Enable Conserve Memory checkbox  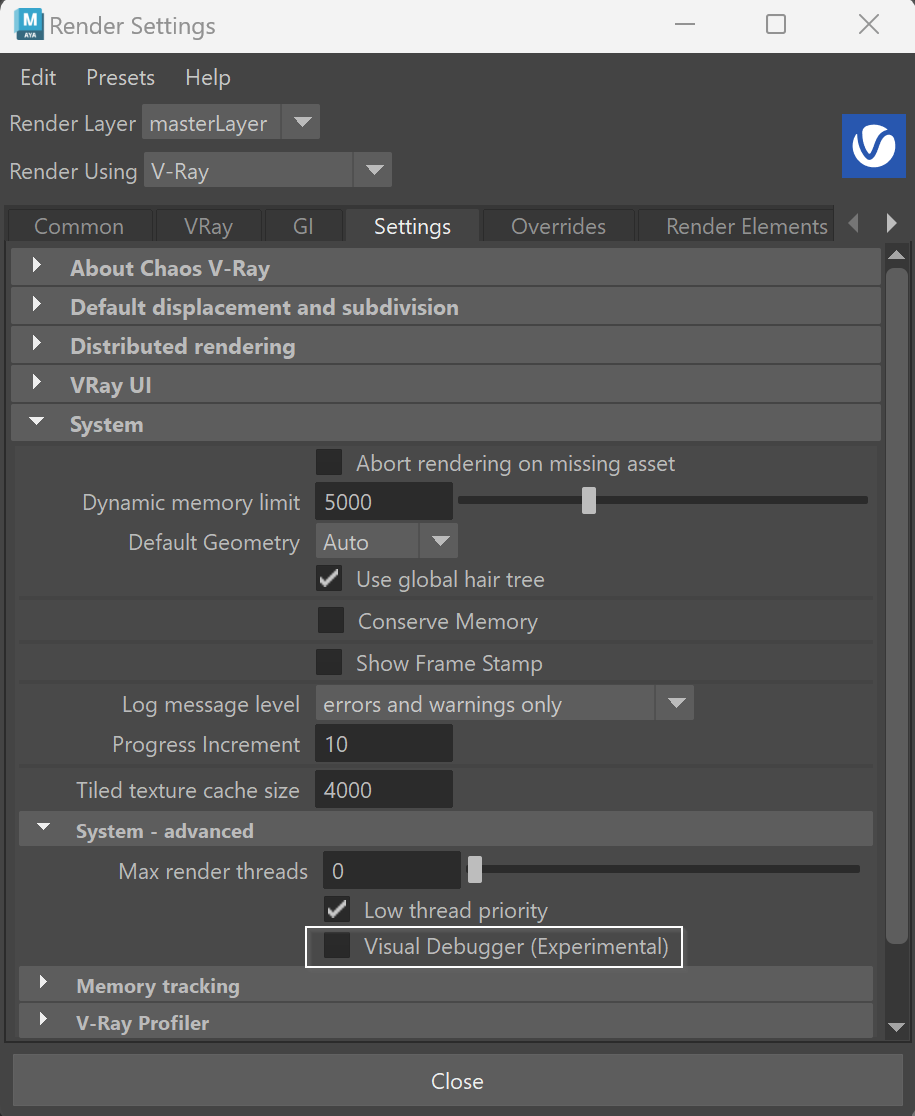point(331,620)
